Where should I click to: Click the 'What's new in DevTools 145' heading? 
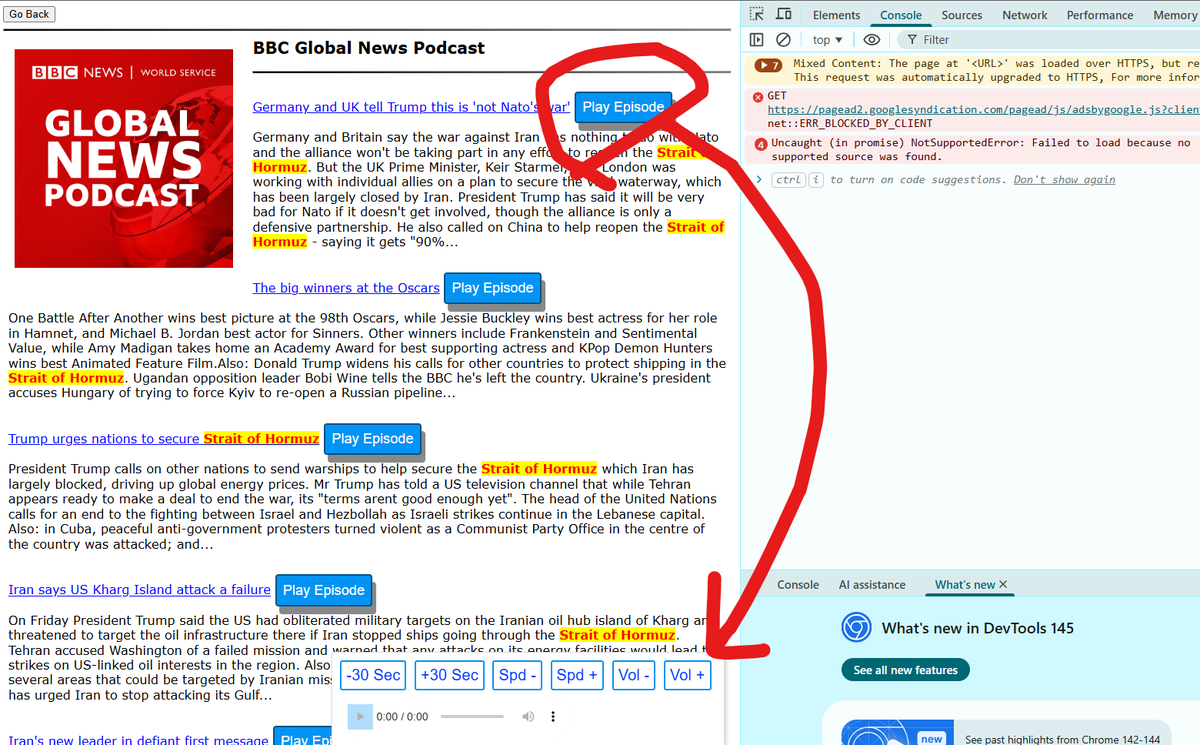pos(978,629)
